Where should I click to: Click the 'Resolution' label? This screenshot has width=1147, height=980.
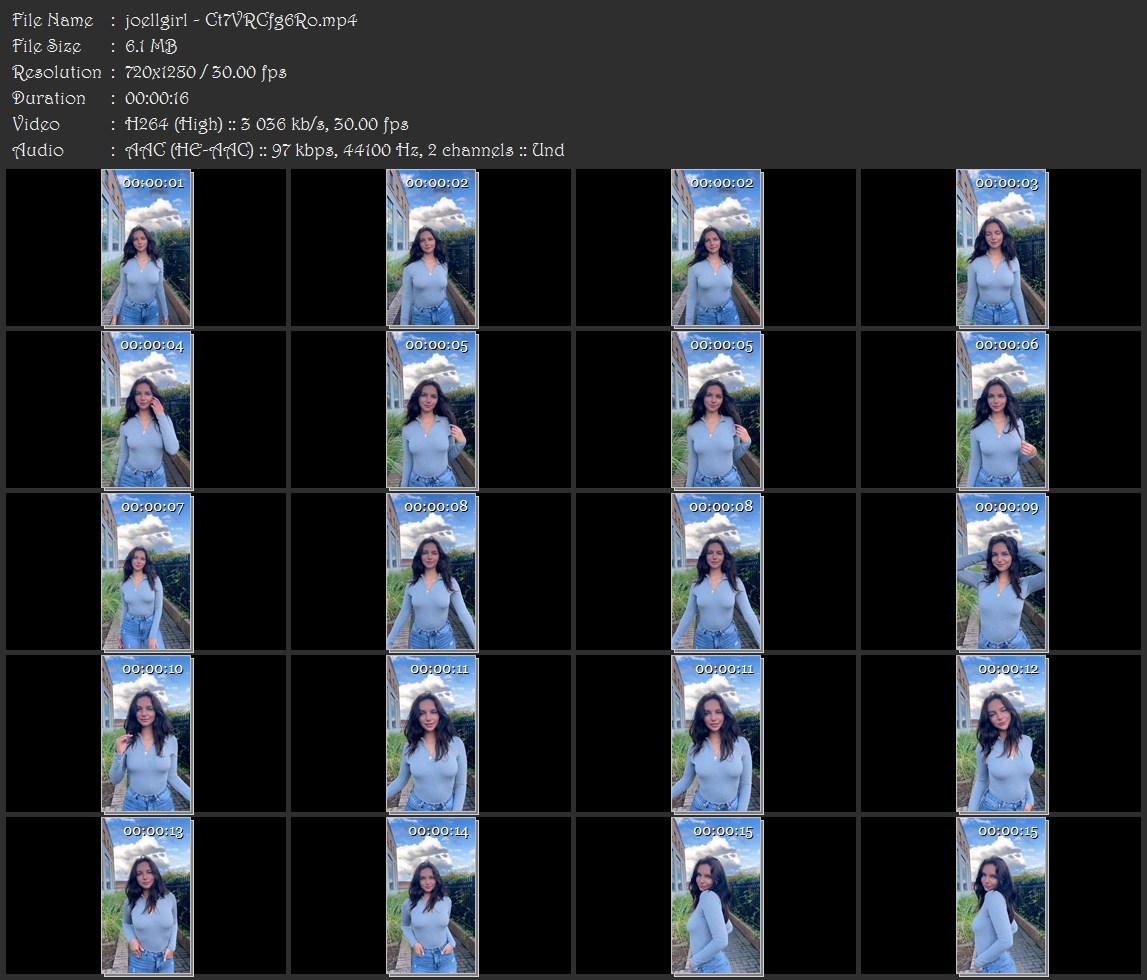(57, 72)
